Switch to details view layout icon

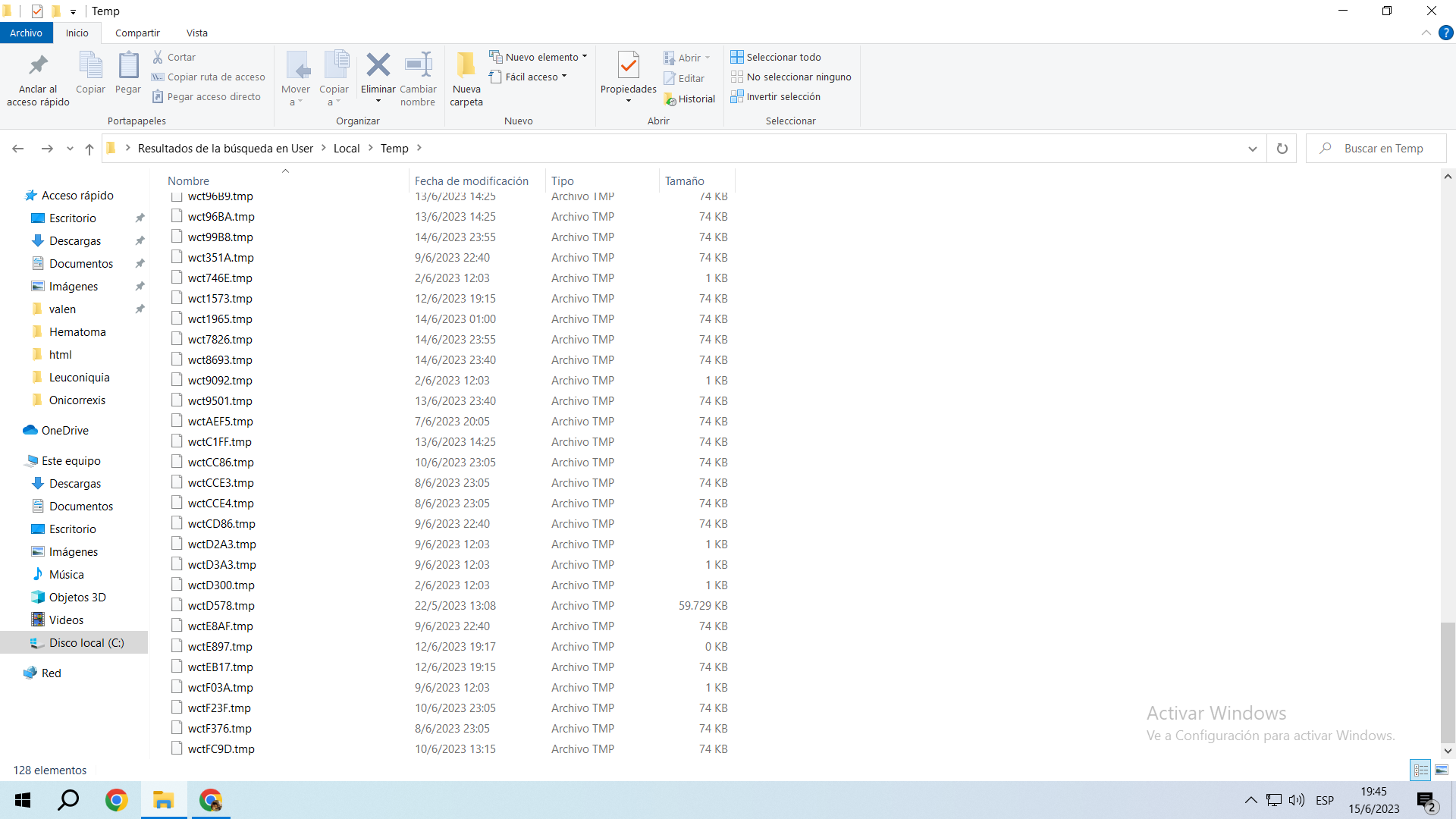1420,770
